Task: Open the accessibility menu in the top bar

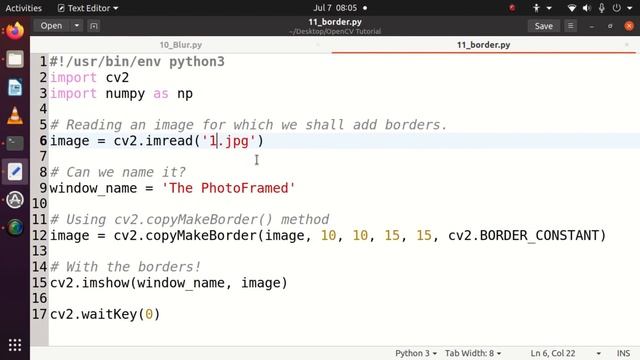Action: pos(542,8)
